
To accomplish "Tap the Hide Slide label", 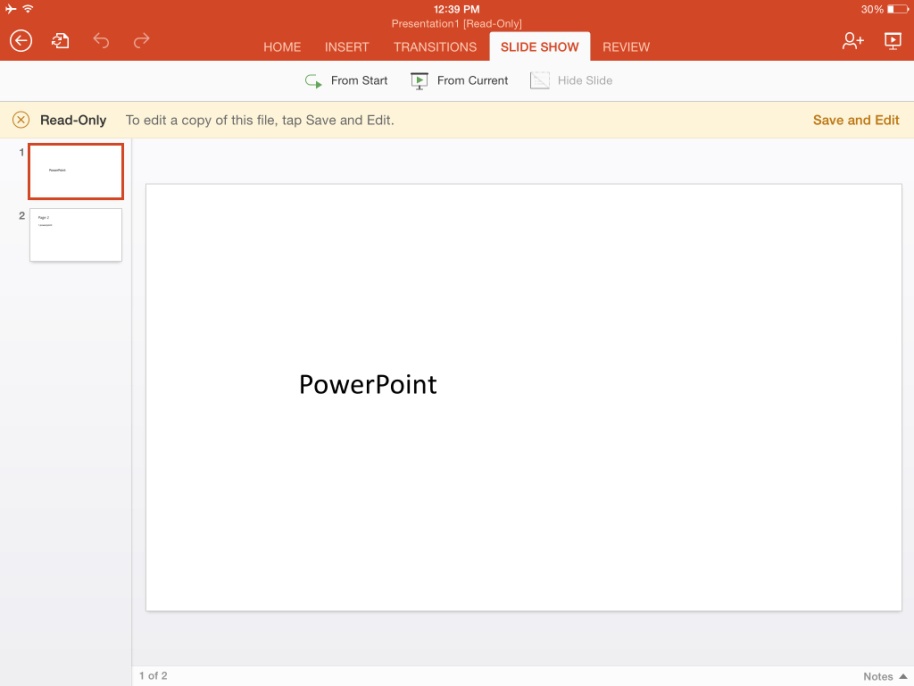I will pos(585,80).
